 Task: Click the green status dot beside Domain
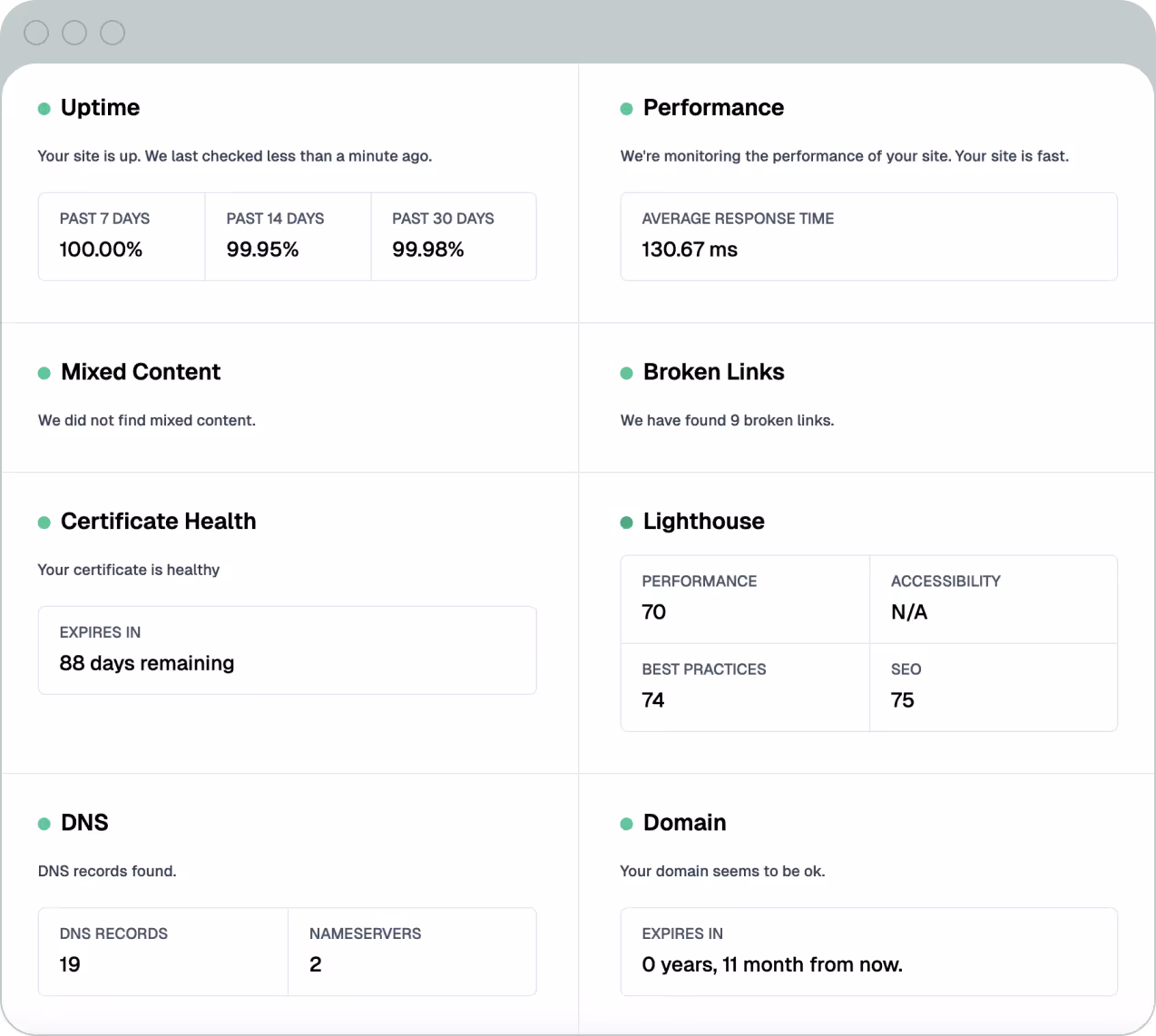click(626, 824)
